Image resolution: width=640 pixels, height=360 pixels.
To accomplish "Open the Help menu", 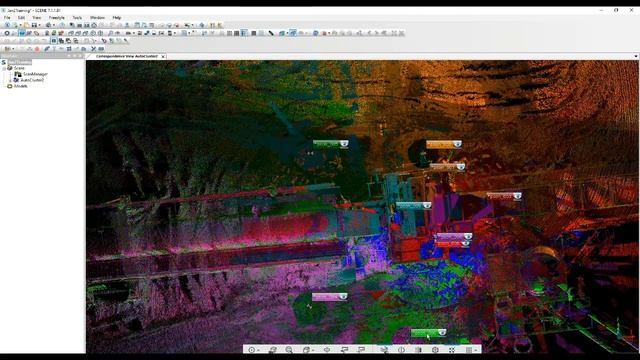I will click(117, 18).
